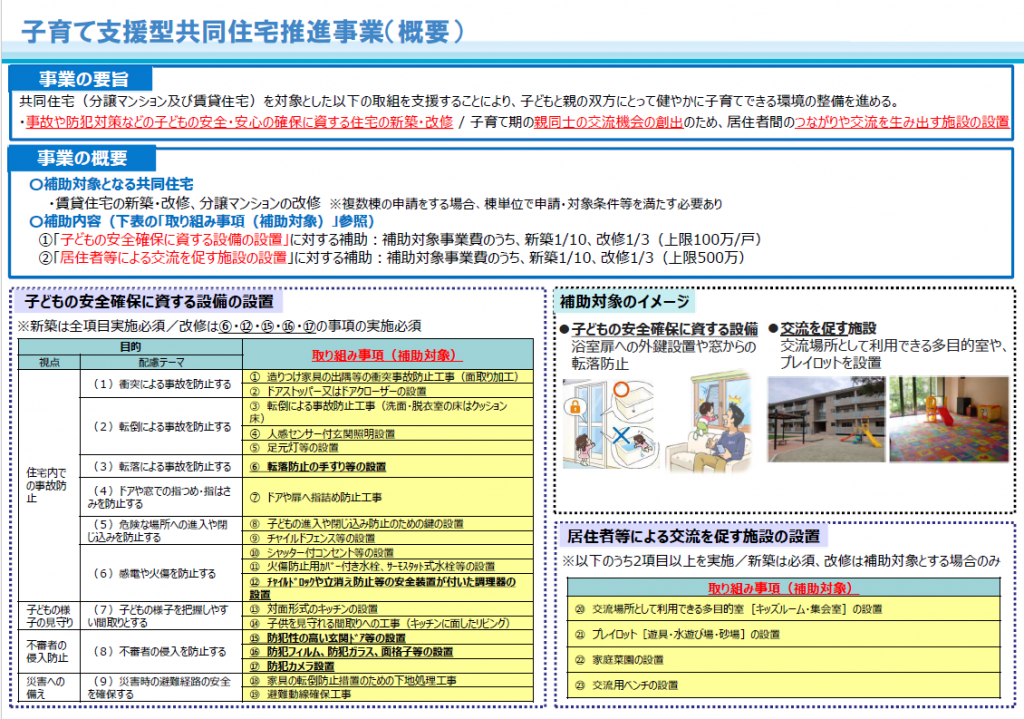Click row ⑲ 避難動線確保工事
Image resolution: width=1024 pixels, height=719 pixels.
(x=388, y=694)
